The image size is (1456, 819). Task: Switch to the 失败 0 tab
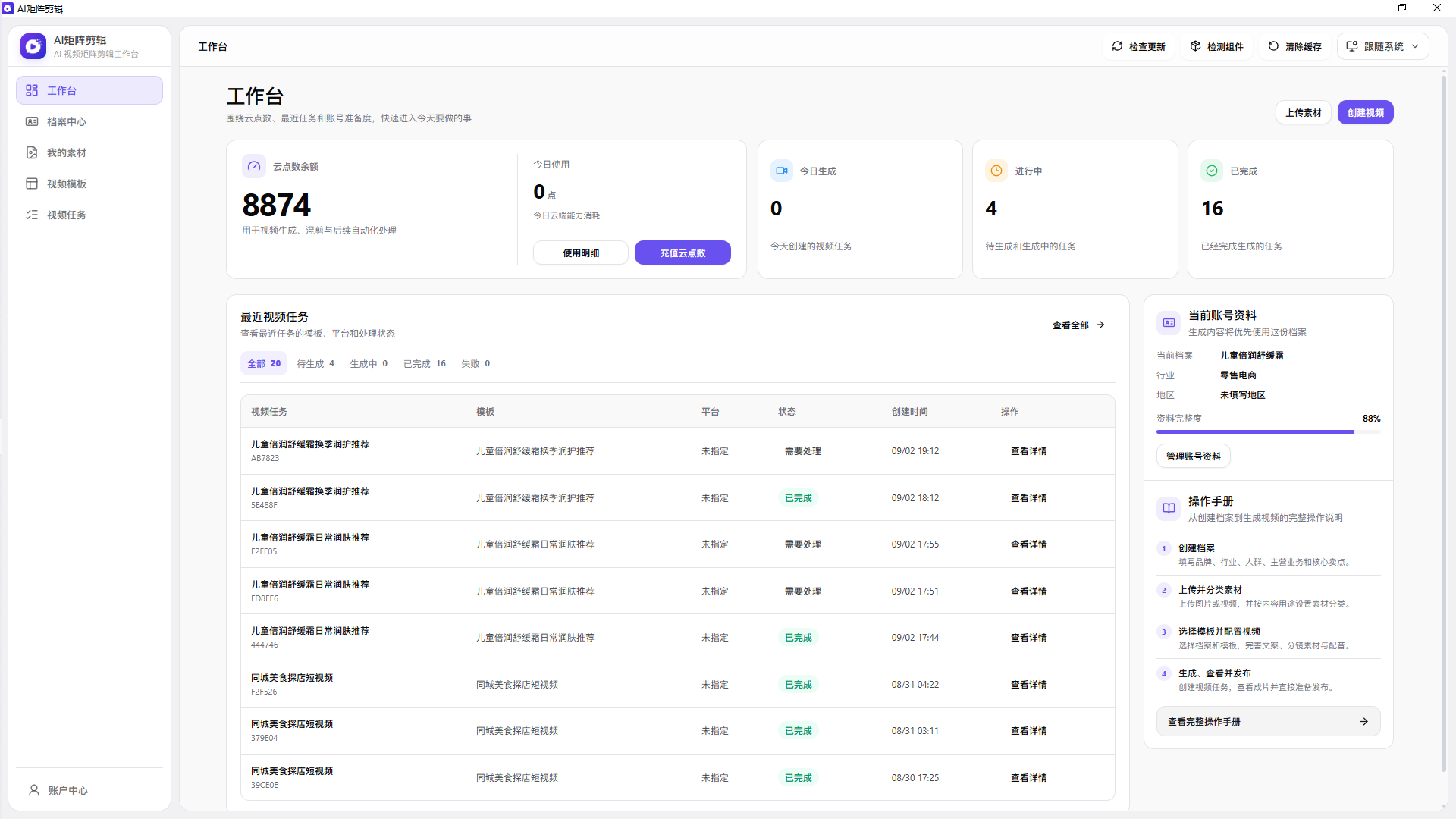475,364
